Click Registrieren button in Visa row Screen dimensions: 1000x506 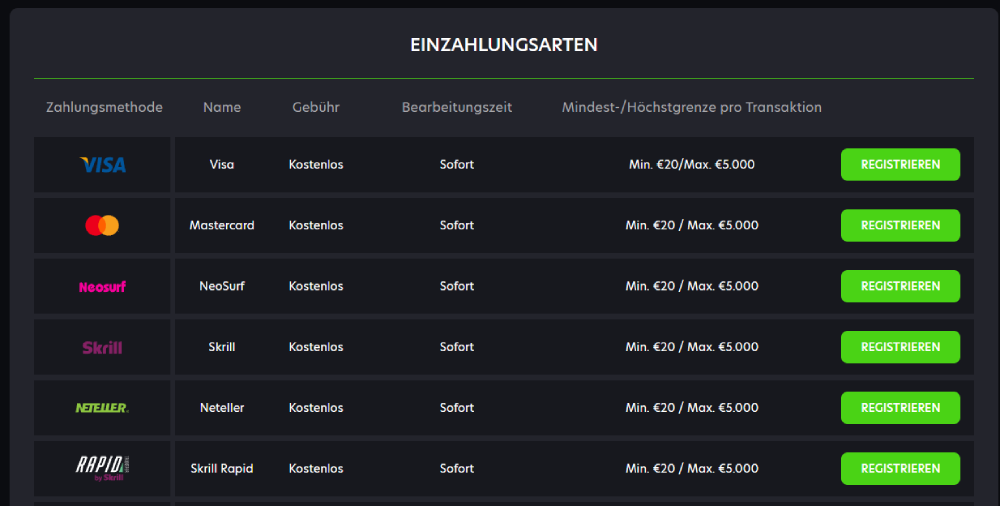tap(900, 165)
